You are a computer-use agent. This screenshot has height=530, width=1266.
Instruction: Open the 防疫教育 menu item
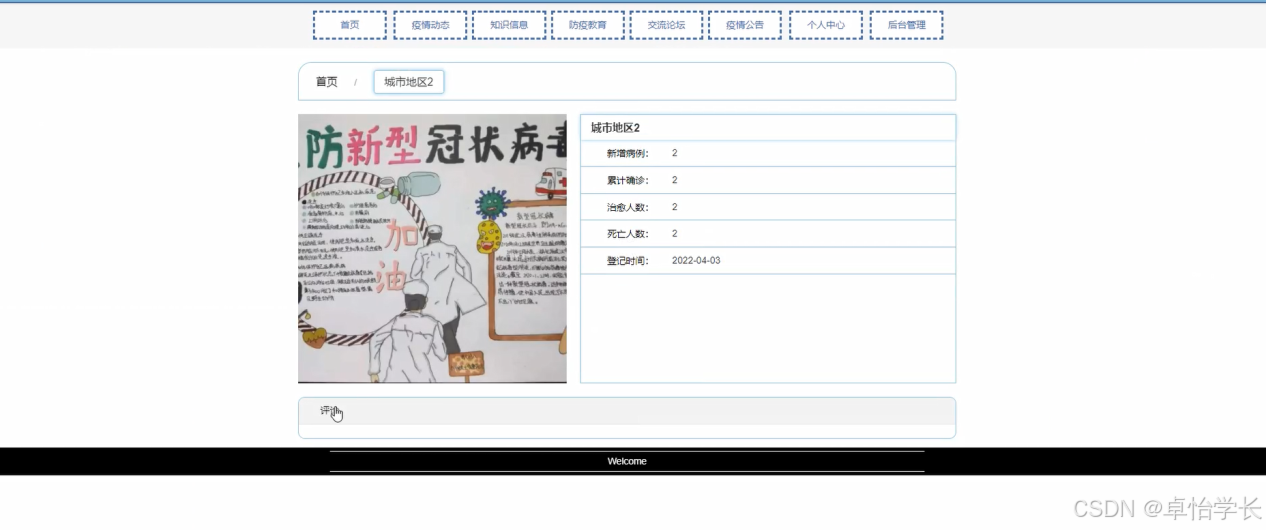588,25
